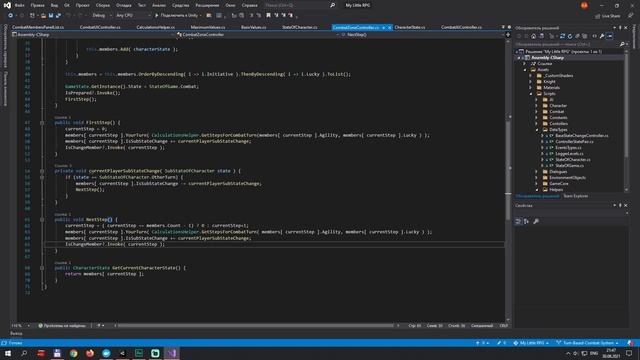The height and width of the screenshot is (360, 640).
Task: Switch to the CalculationsHelper.cs tab
Action: [156, 27]
